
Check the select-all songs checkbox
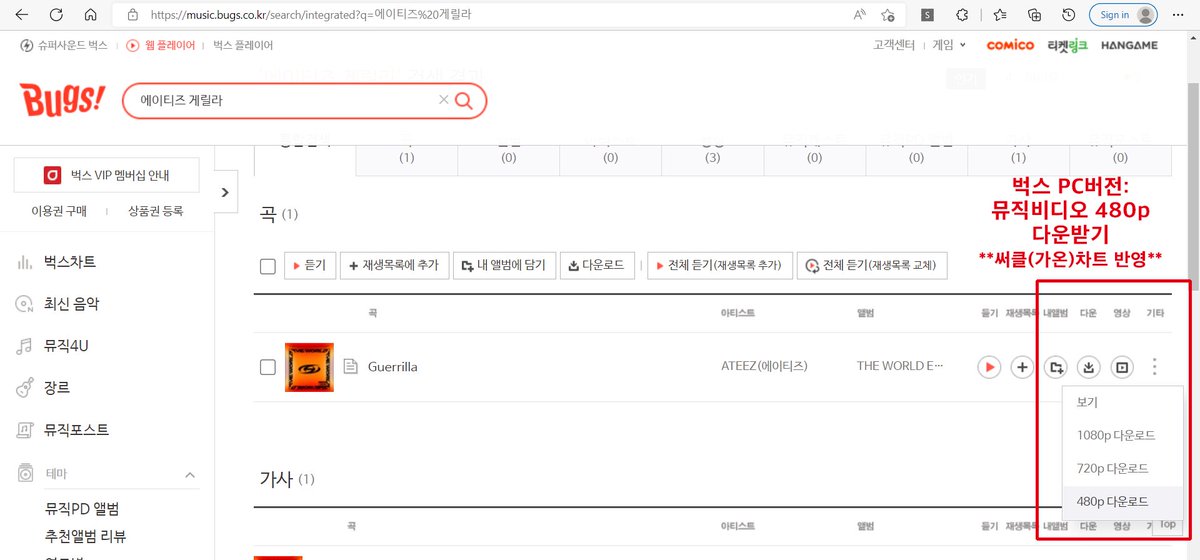[267, 266]
